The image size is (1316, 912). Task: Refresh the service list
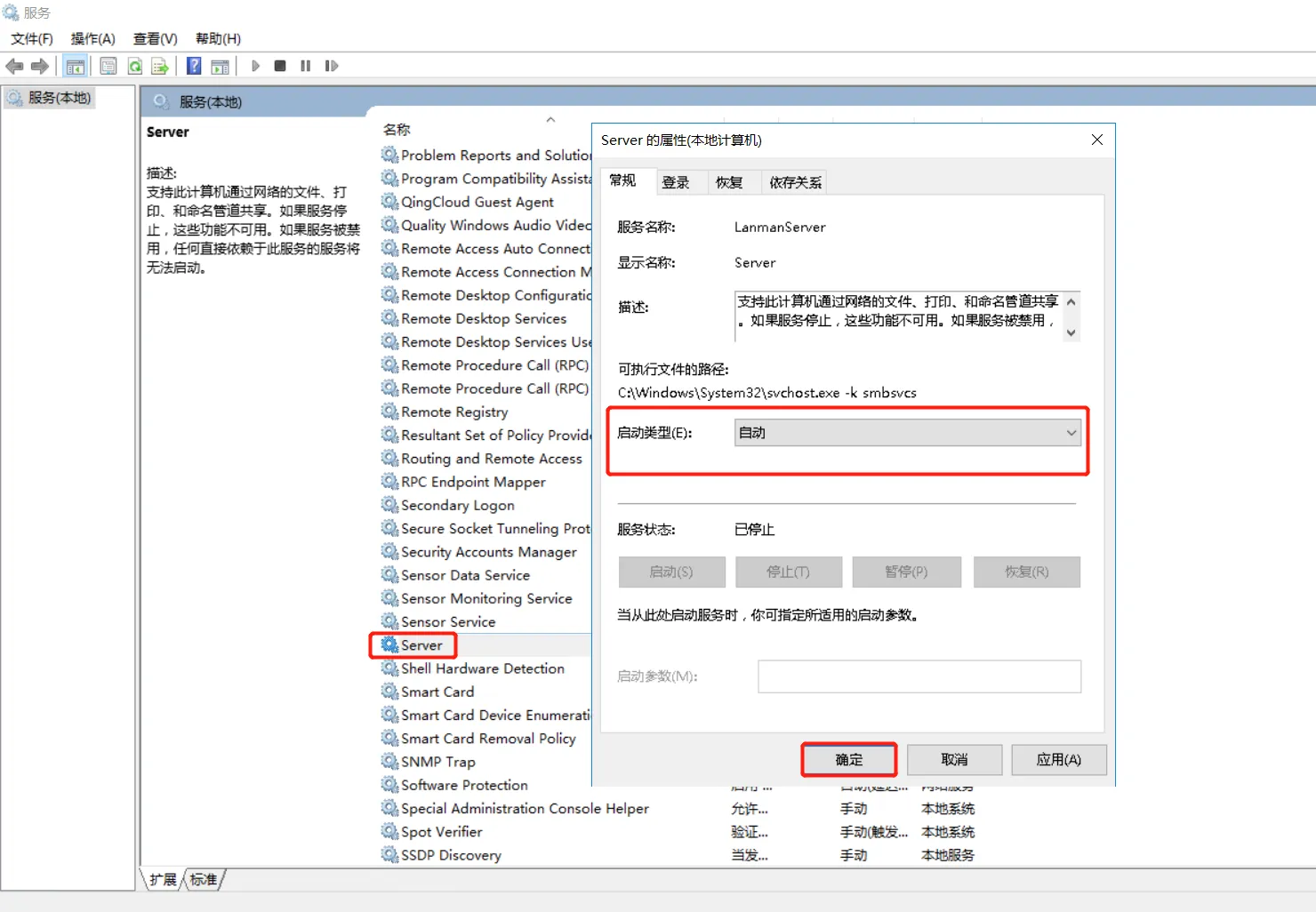click(x=135, y=65)
